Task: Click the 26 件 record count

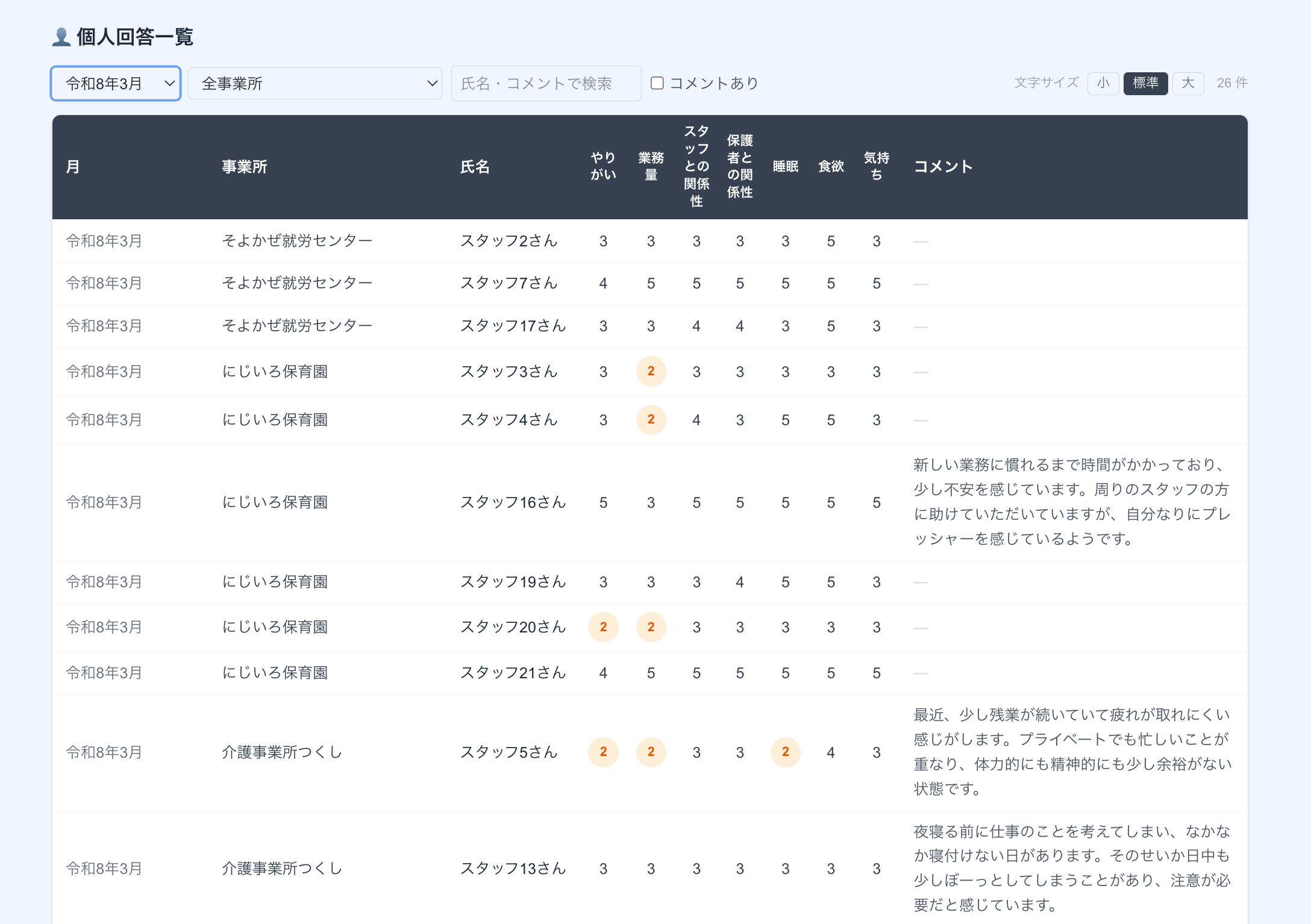Action: pos(1232,83)
